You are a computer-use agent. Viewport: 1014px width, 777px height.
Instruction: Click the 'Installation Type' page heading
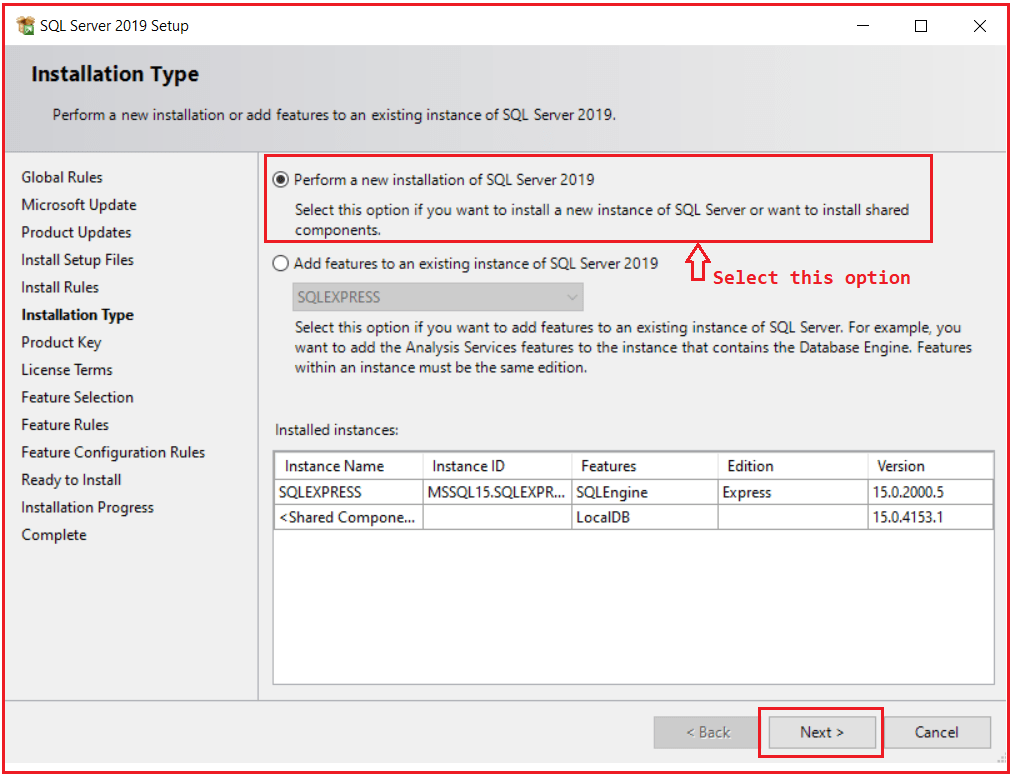115,74
